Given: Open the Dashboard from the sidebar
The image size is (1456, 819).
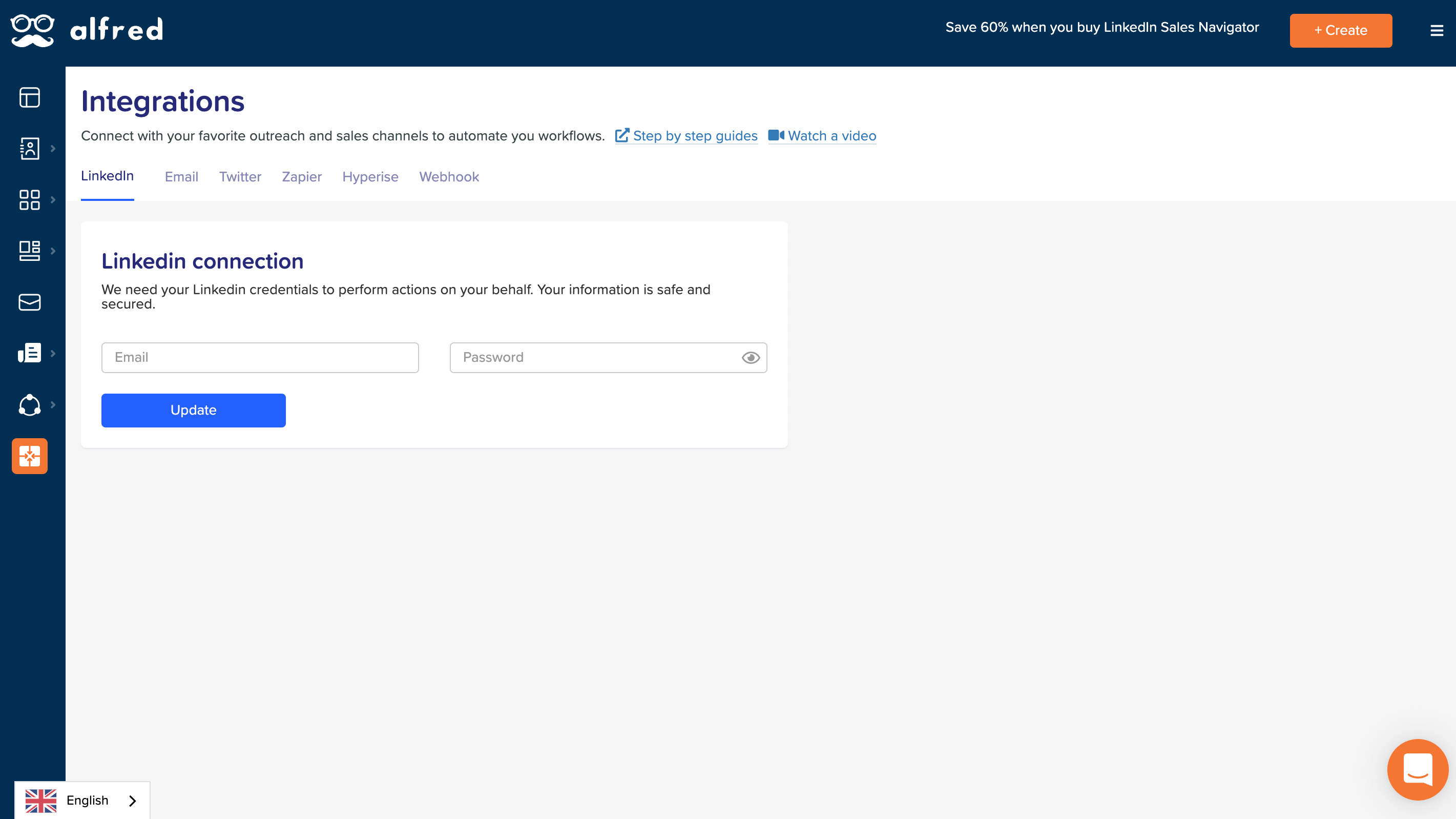Looking at the screenshot, I should point(29,97).
